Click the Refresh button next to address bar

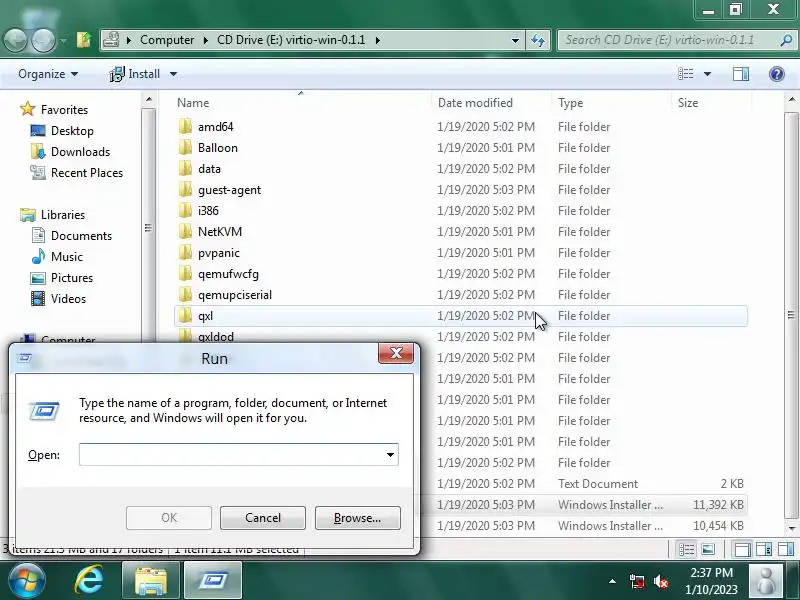(x=538, y=40)
